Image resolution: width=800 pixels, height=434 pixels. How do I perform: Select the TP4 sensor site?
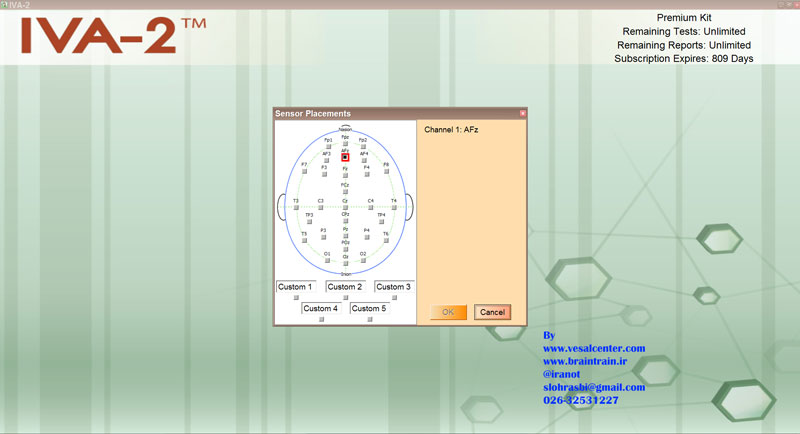click(x=381, y=221)
